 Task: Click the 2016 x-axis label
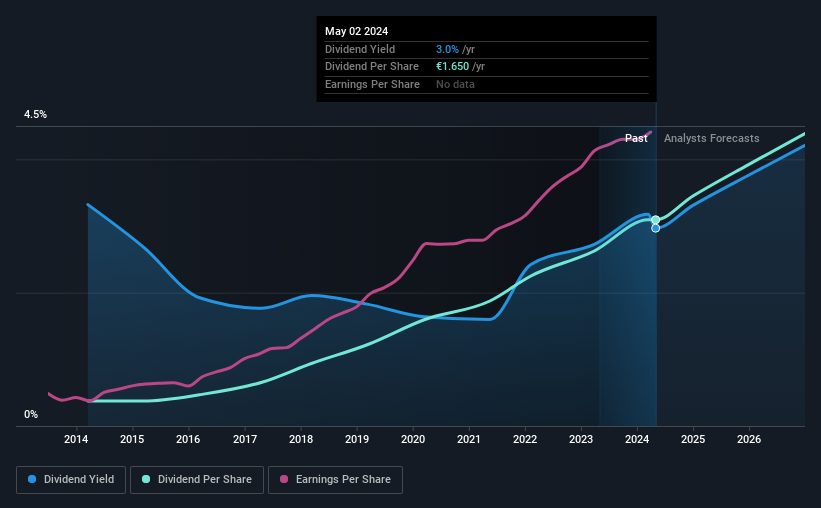pyautogui.click(x=188, y=439)
